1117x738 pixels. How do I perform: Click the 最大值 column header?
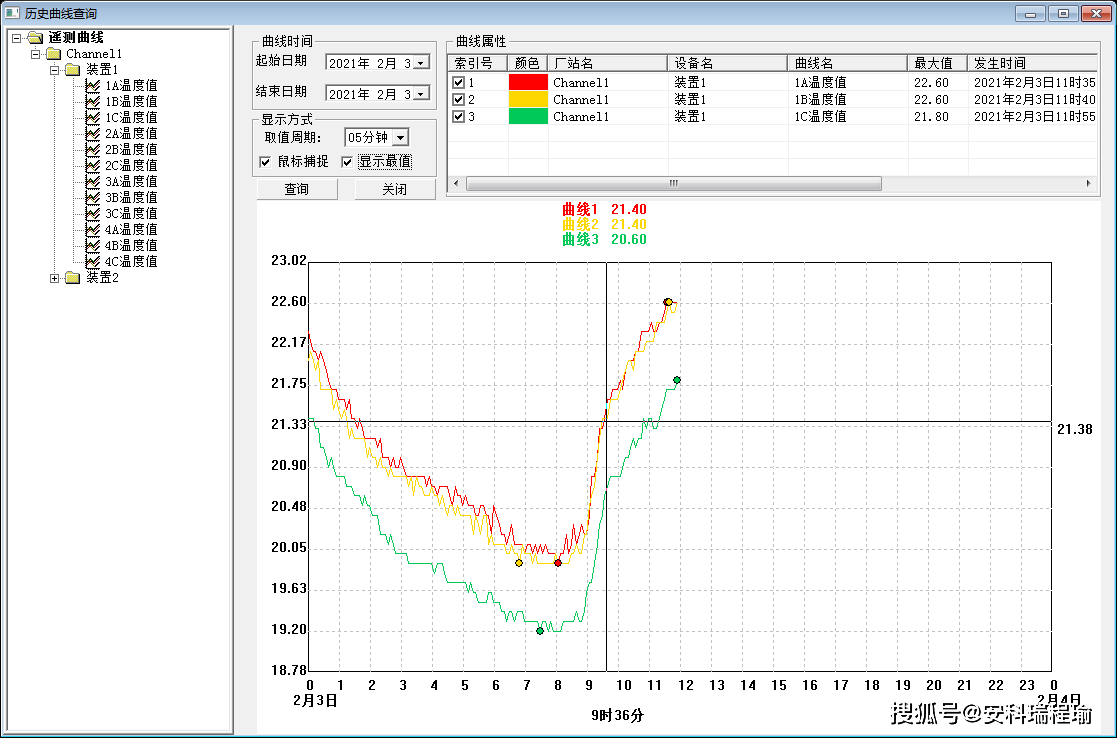[x=936, y=63]
